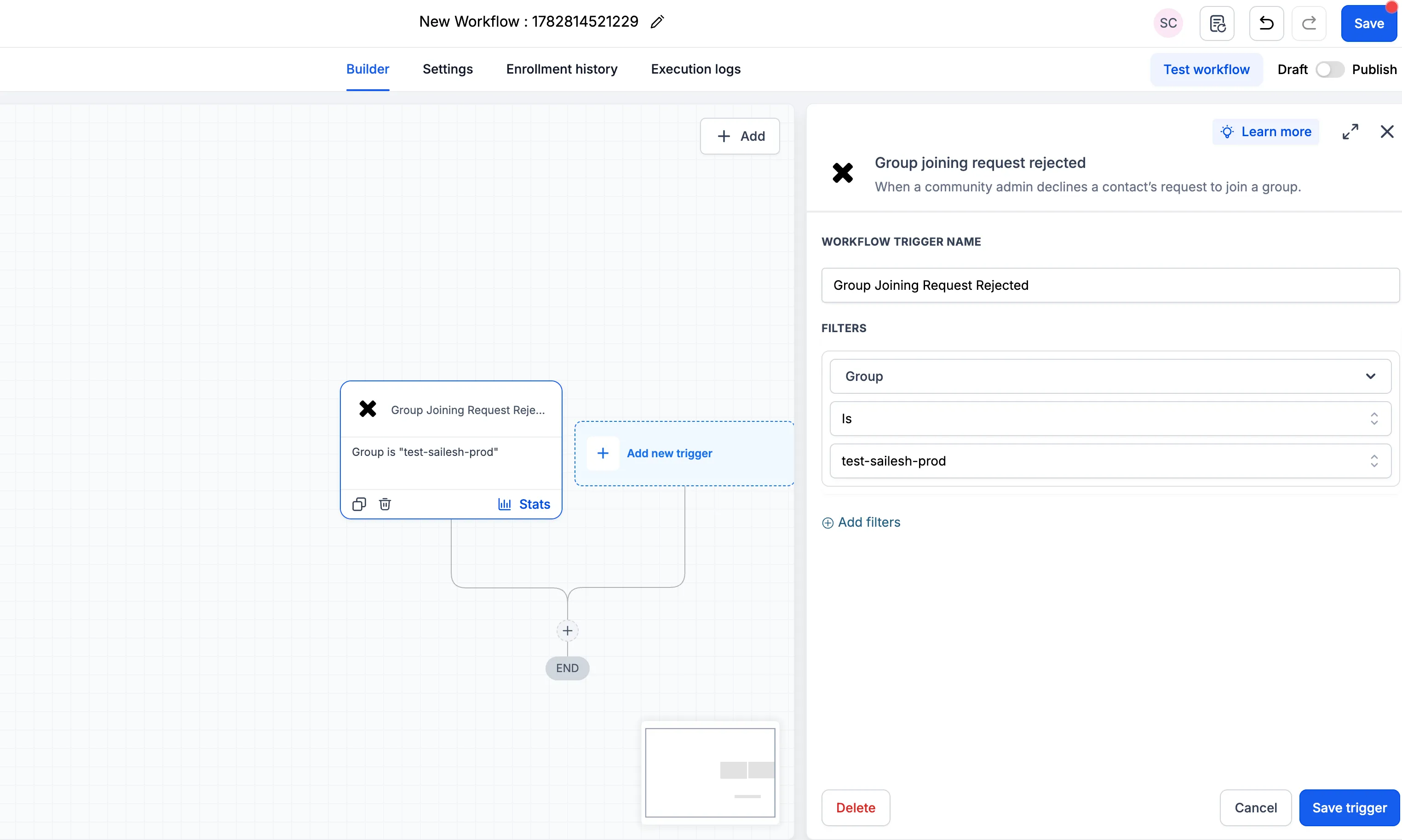Click the Add new trigger box
The image size is (1402, 840).
click(x=684, y=454)
